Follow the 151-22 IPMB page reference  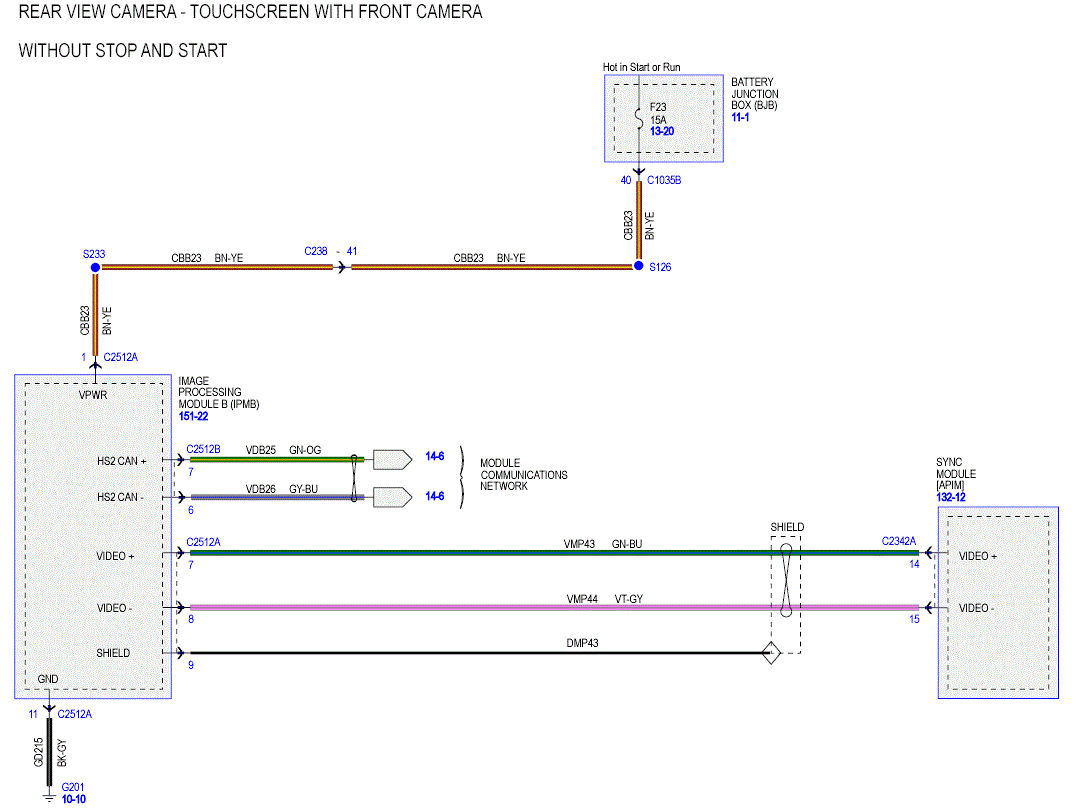(193, 417)
